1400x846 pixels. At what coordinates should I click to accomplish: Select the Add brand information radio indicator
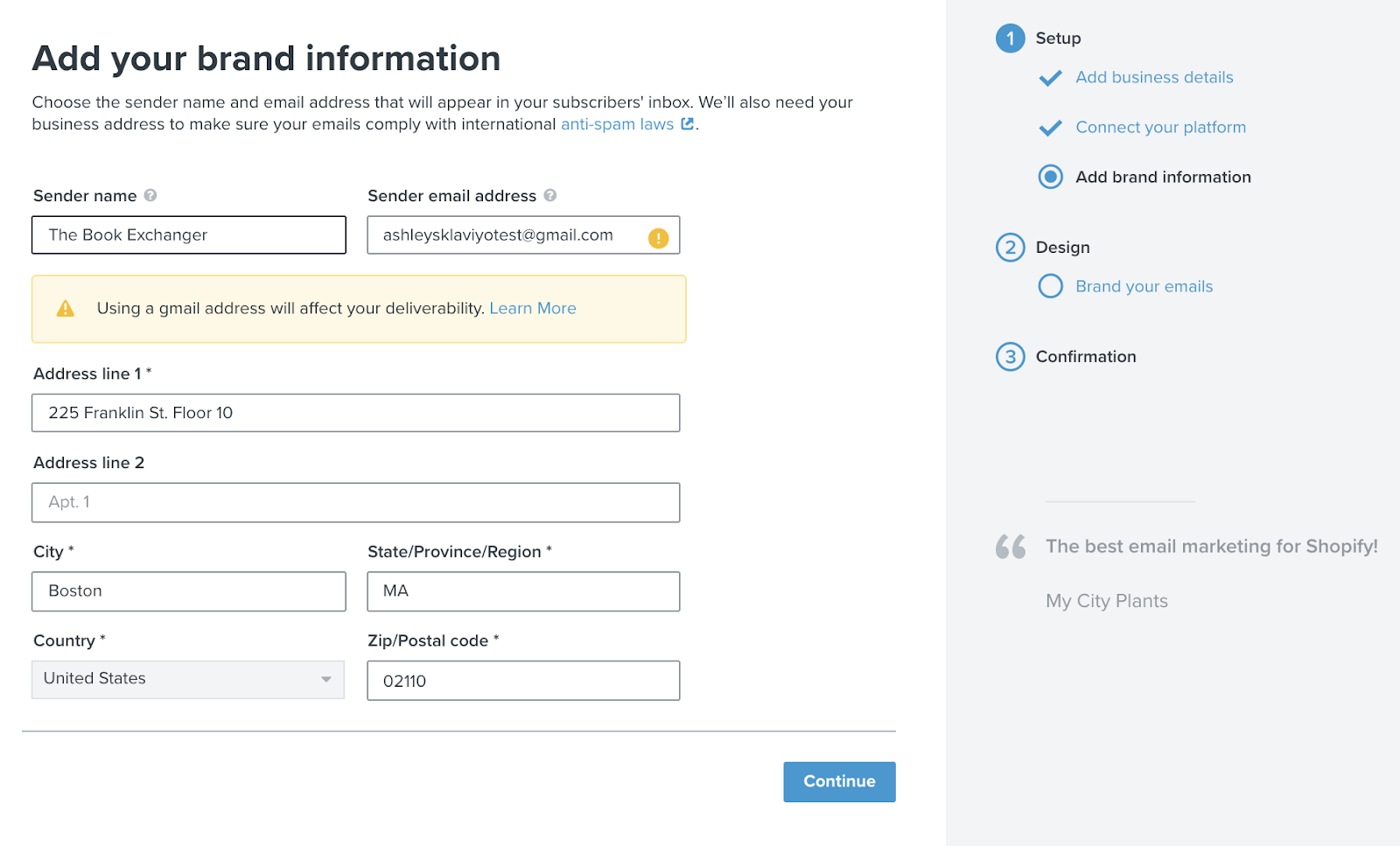[1050, 177]
